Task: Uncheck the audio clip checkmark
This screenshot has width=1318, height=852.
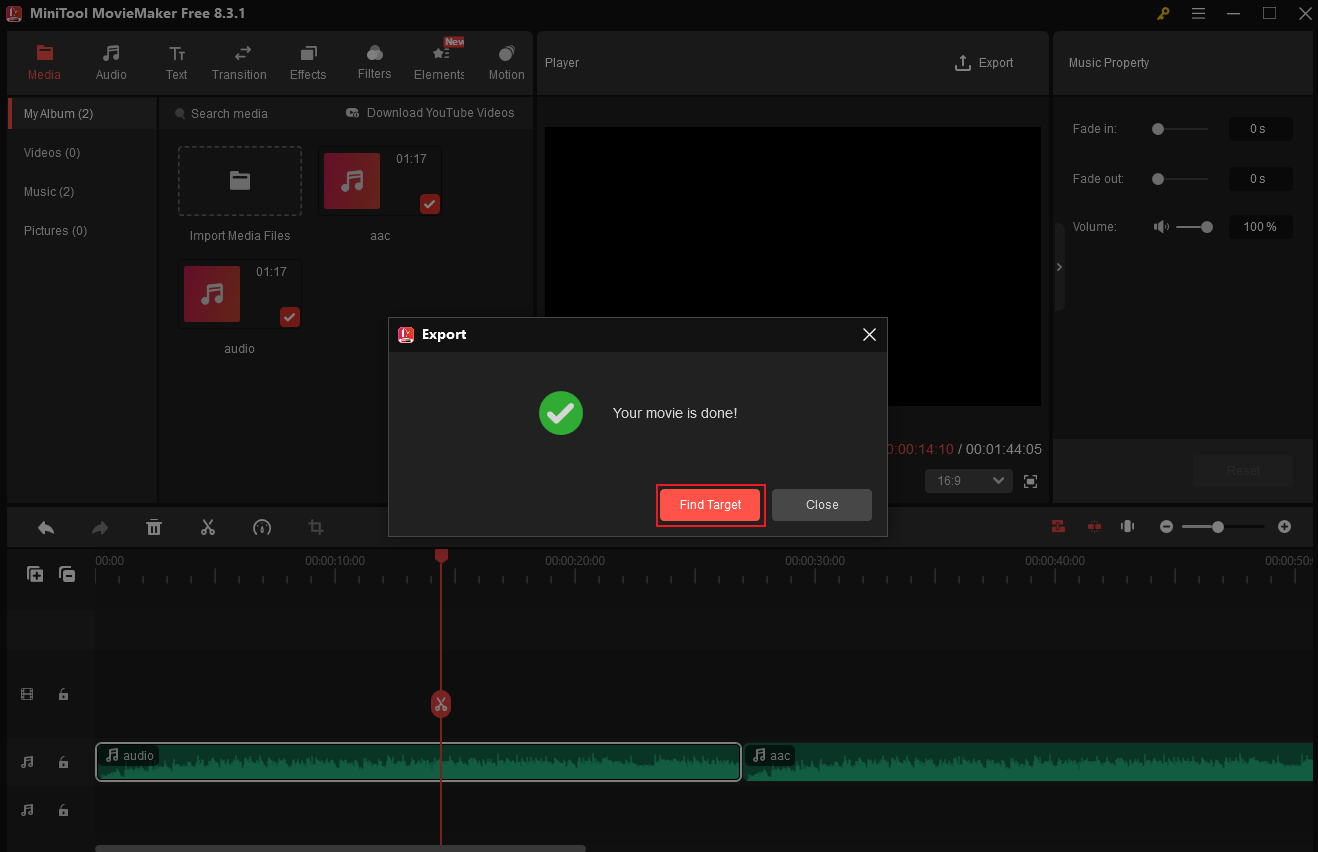Action: pyautogui.click(x=289, y=317)
